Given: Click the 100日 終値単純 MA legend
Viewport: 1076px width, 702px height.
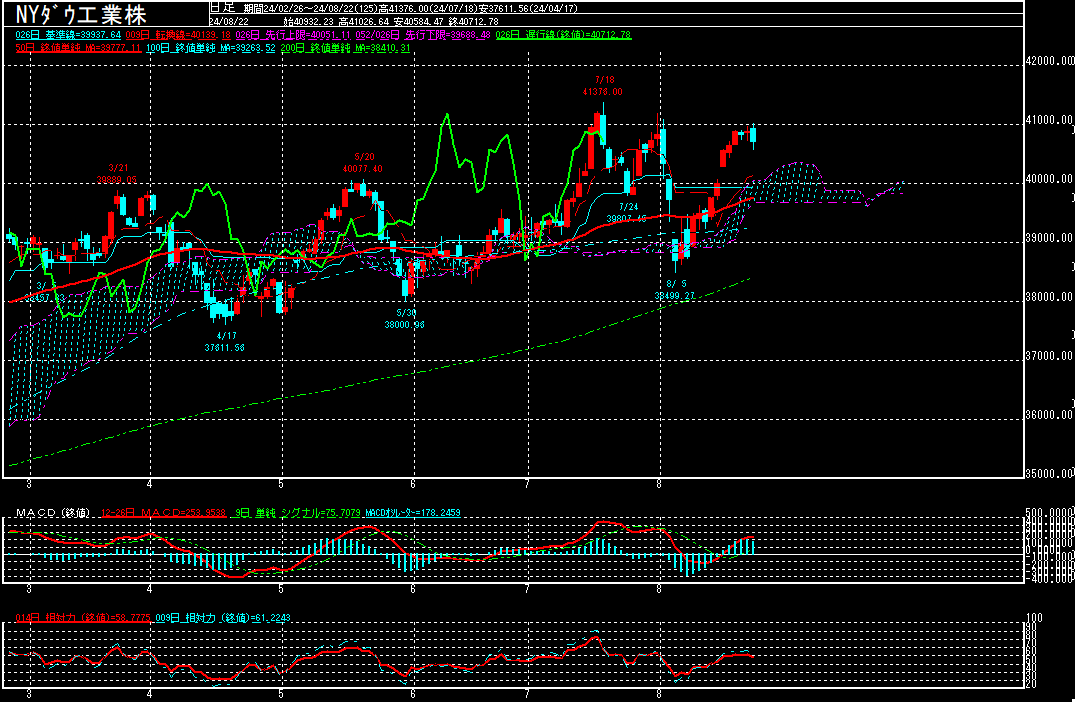Looking at the screenshot, I should click(211, 48).
